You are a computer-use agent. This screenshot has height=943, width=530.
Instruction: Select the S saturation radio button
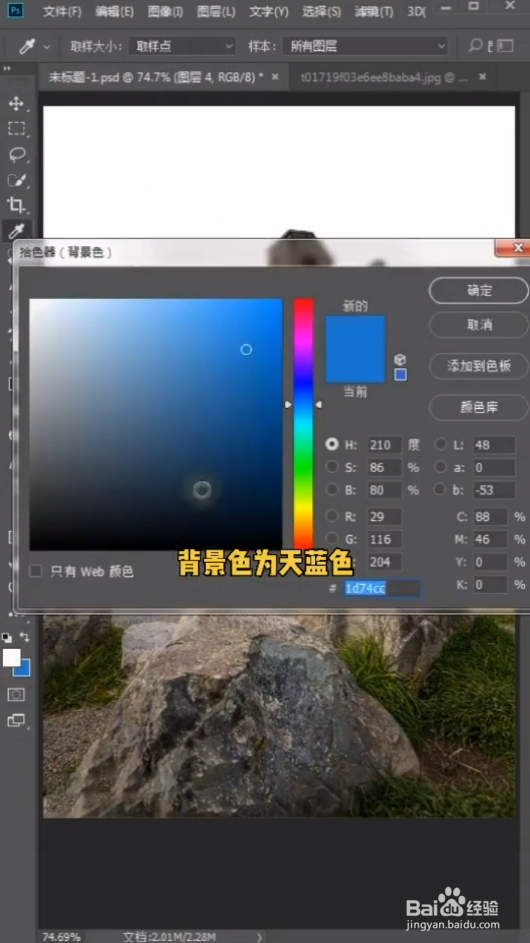[331, 467]
